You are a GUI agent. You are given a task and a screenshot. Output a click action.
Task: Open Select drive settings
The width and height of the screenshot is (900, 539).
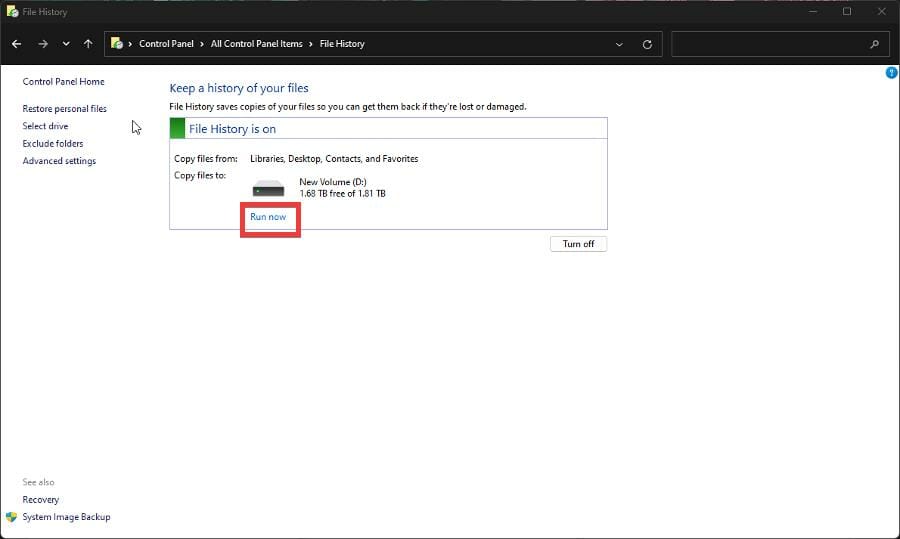(45, 126)
